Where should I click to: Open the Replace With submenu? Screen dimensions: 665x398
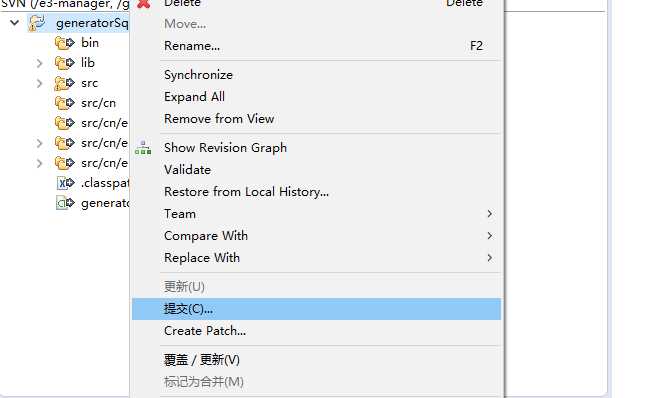(x=316, y=258)
